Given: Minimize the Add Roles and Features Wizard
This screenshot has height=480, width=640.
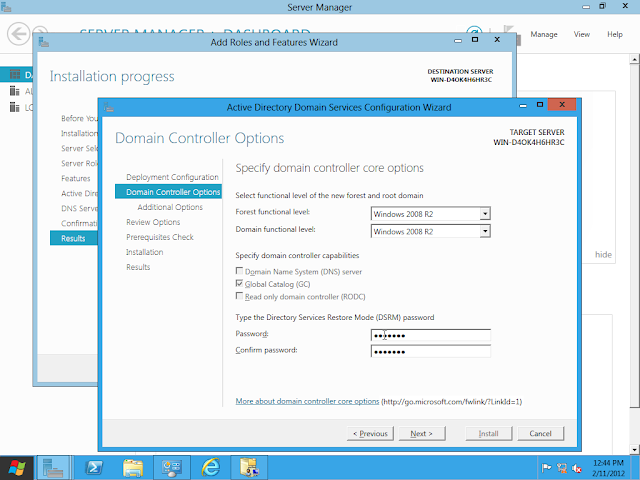Looking at the screenshot, I should pos(458,40).
